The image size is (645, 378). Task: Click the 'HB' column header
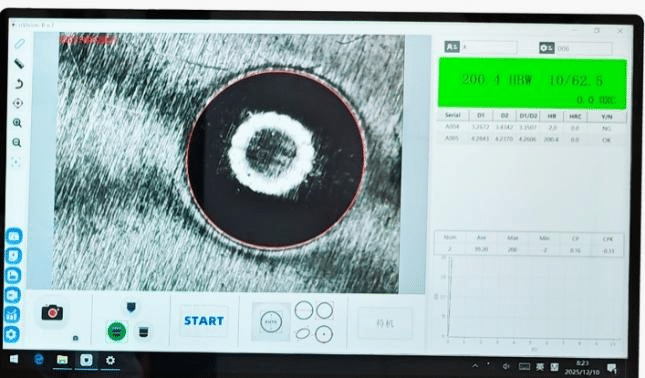click(552, 116)
